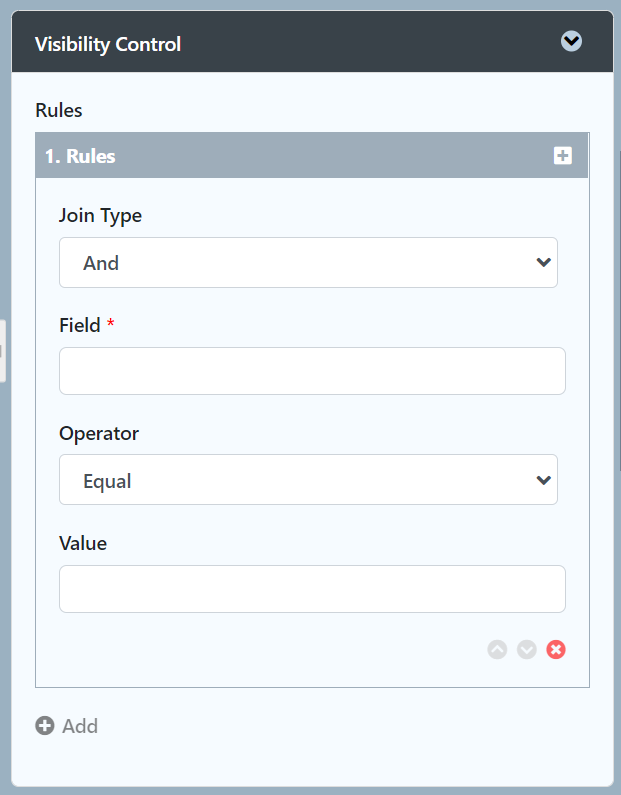
Task: Click the Operator label
Action: pyautogui.click(x=99, y=433)
